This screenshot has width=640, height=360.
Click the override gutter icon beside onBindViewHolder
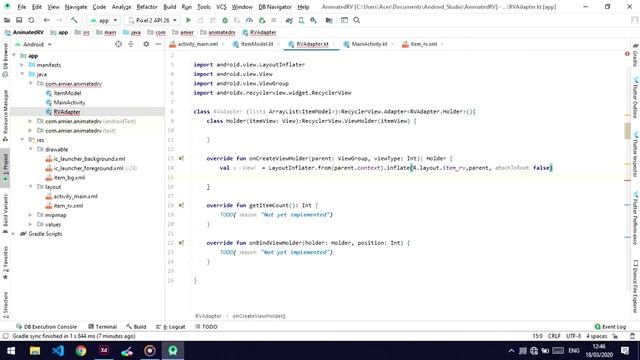(x=181, y=243)
